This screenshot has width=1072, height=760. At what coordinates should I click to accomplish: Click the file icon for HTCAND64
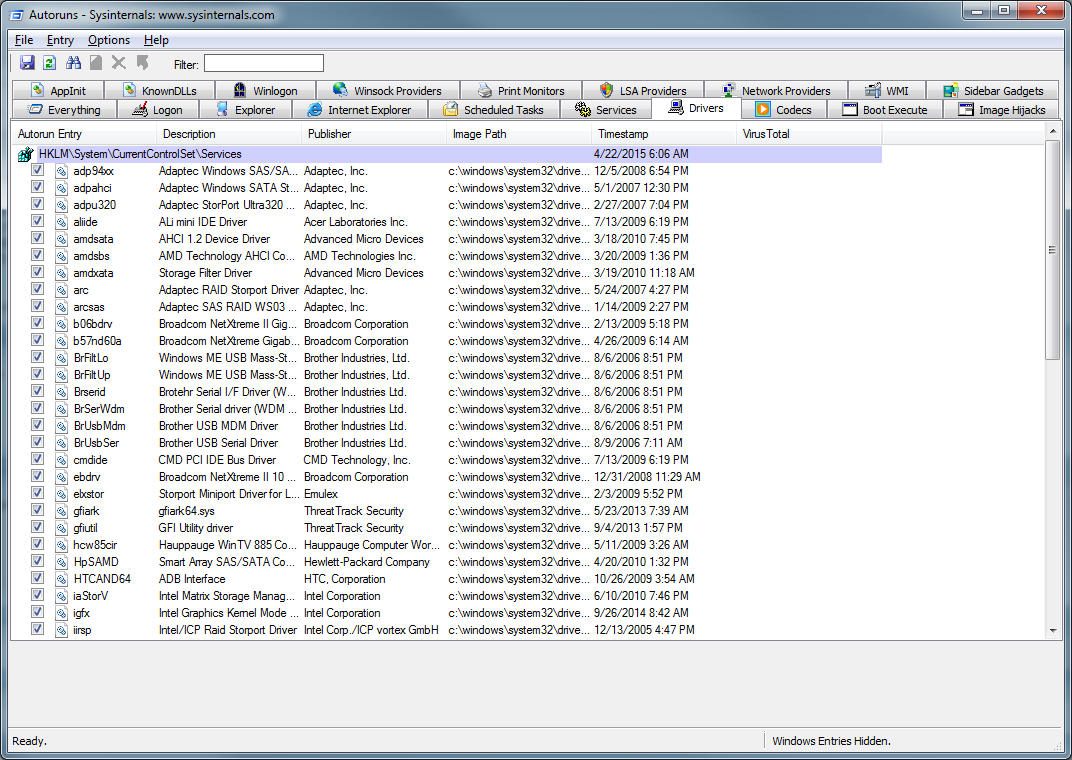[62, 579]
